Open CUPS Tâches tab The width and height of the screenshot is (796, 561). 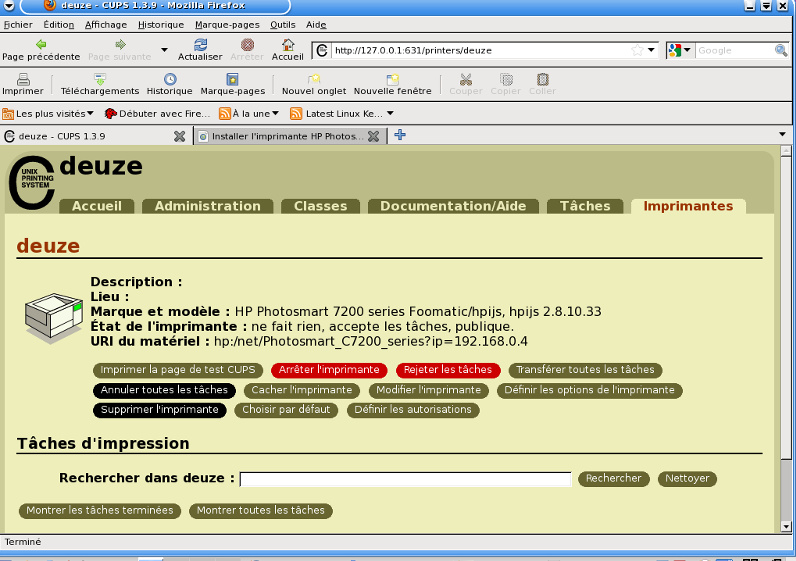(585, 206)
